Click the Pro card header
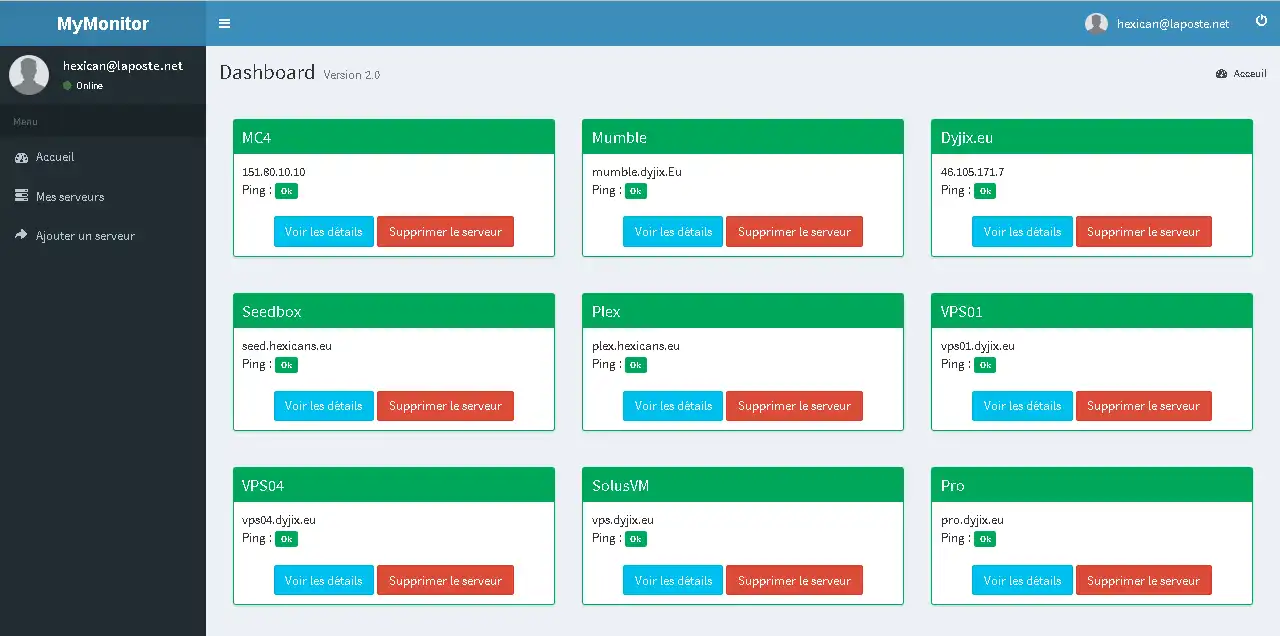Image resolution: width=1280 pixels, height=636 pixels. (x=1092, y=485)
